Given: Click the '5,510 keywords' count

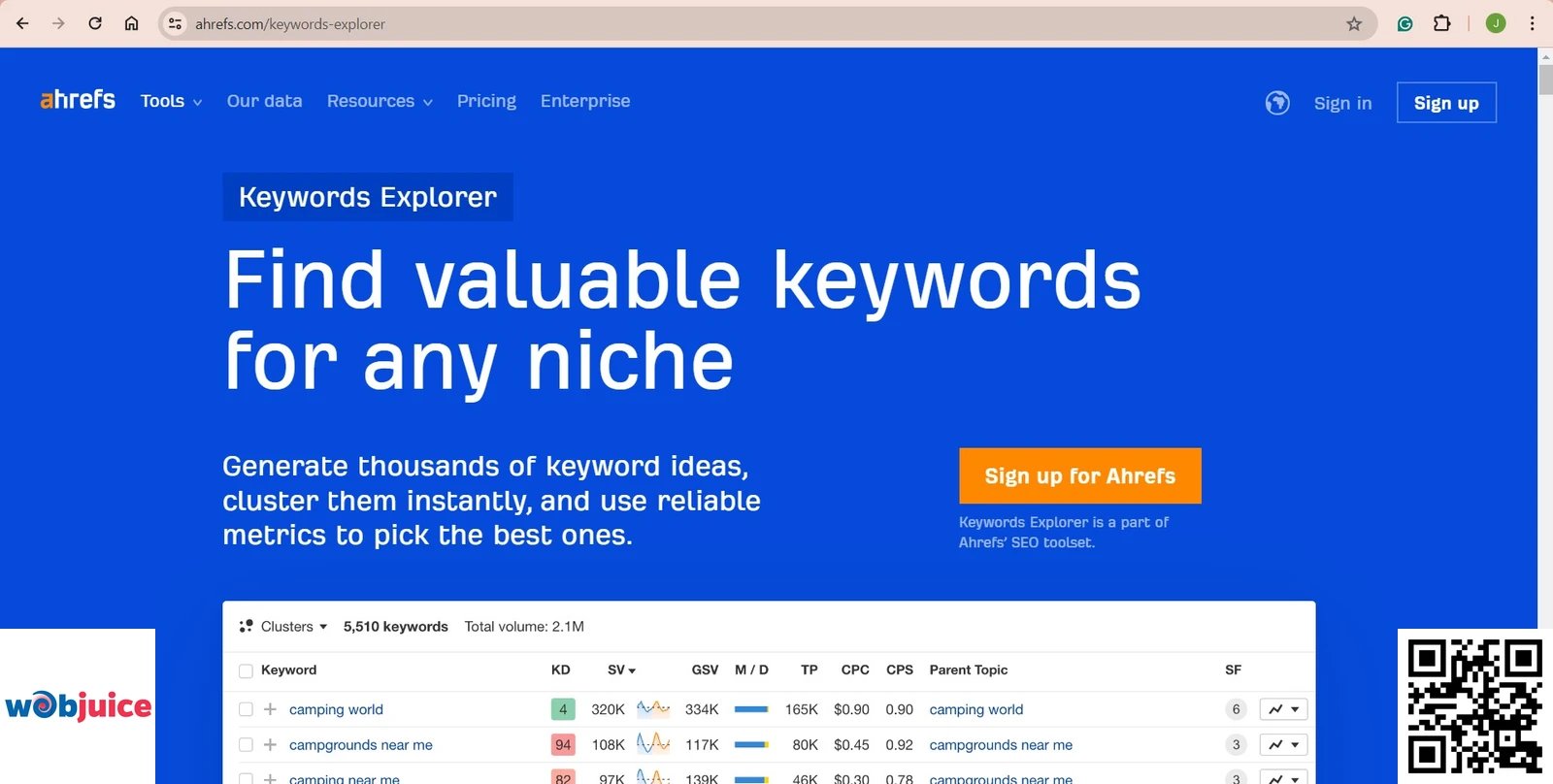Looking at the screenshot, I should coord(396,627).
